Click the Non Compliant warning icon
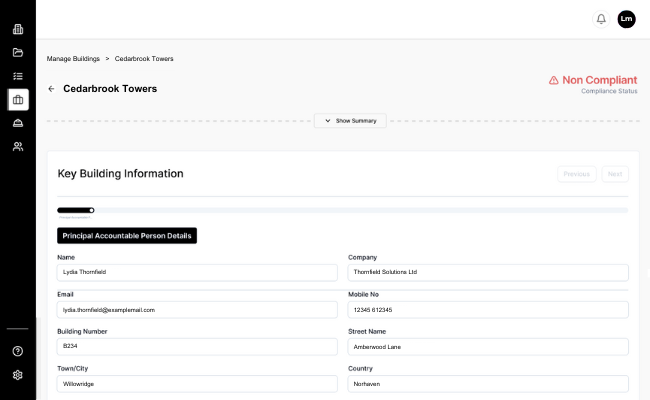The image size is (650, 400). 553,80
